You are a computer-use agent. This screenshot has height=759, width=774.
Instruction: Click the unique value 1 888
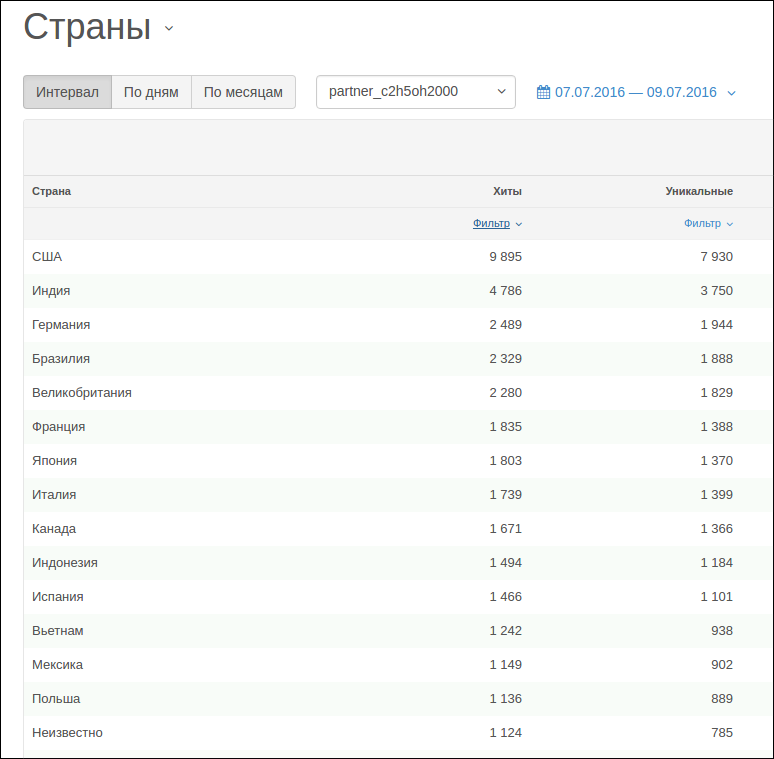tap(716, 359)
